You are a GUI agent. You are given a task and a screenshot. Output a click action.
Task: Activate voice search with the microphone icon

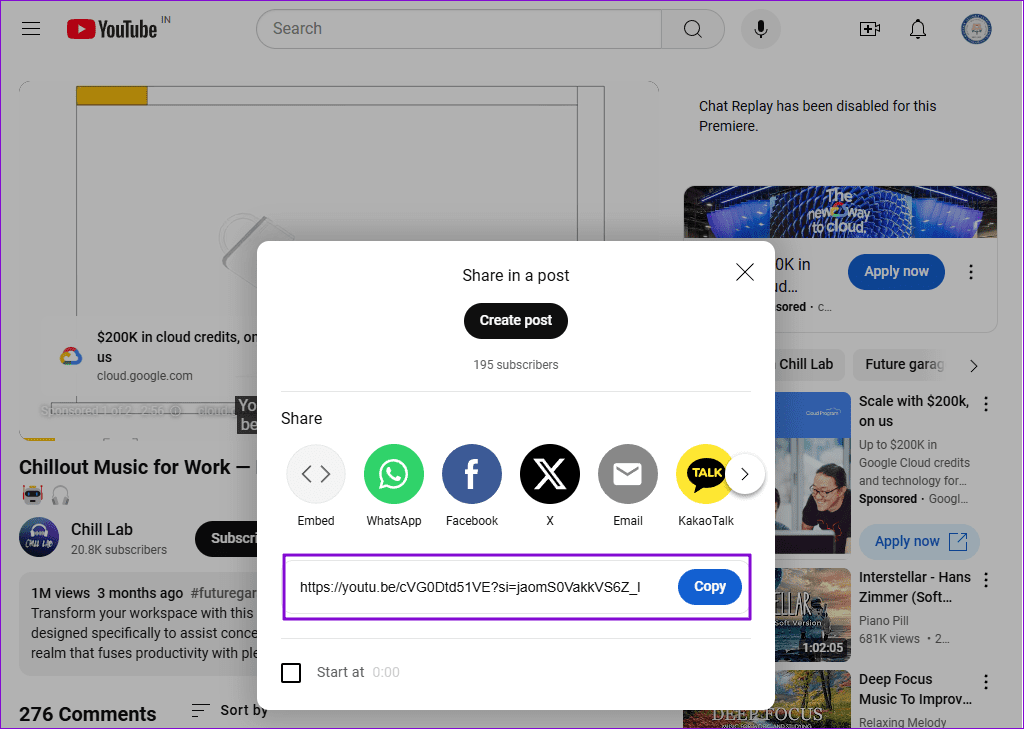760,28
